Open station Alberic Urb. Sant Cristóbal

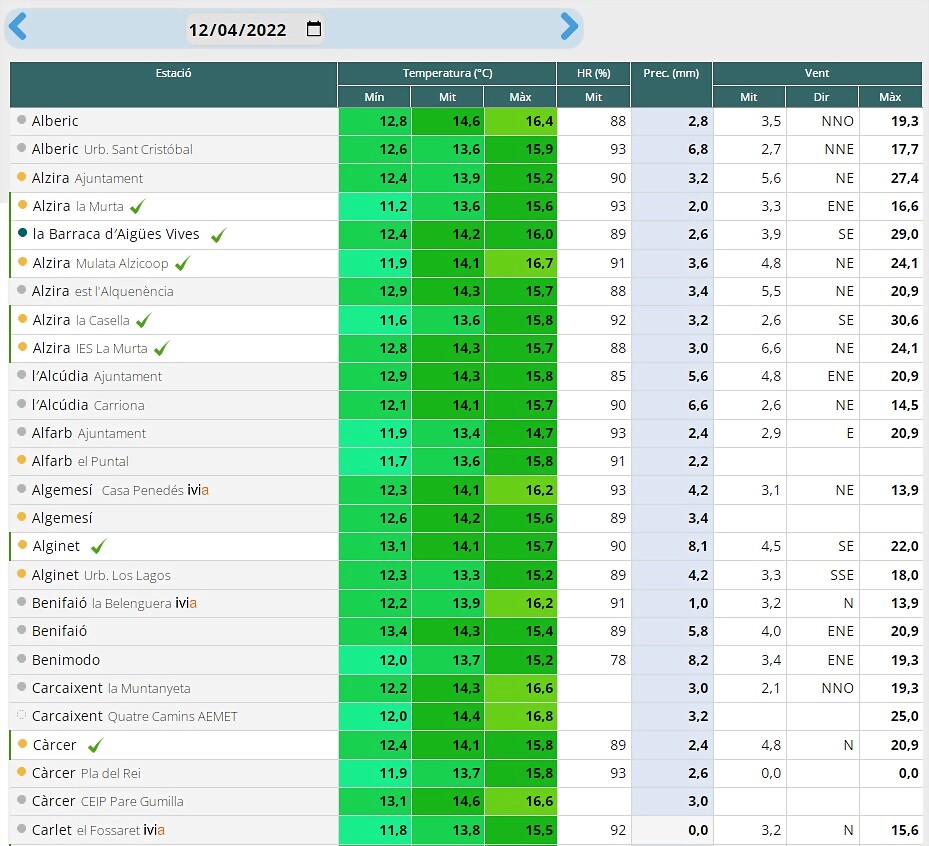click(x=112, y=149)
